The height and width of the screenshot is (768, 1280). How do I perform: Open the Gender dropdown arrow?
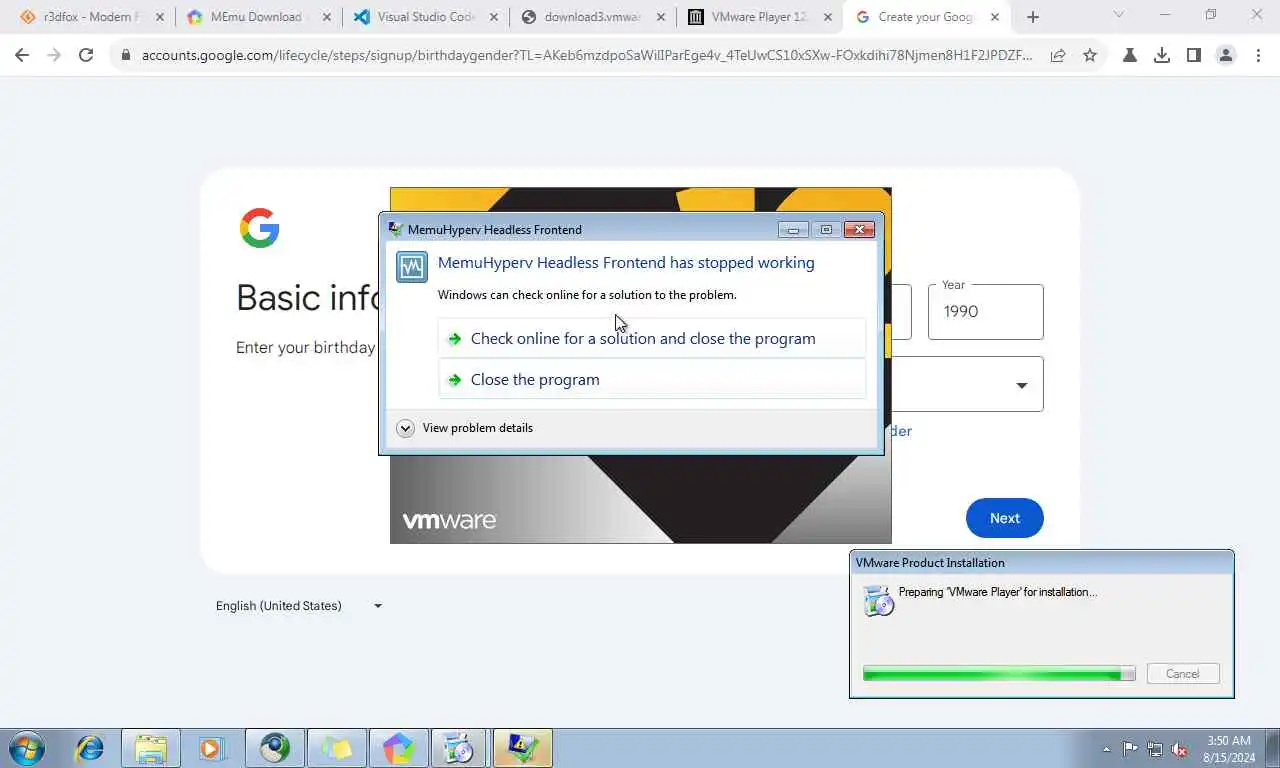(1021, 385)
